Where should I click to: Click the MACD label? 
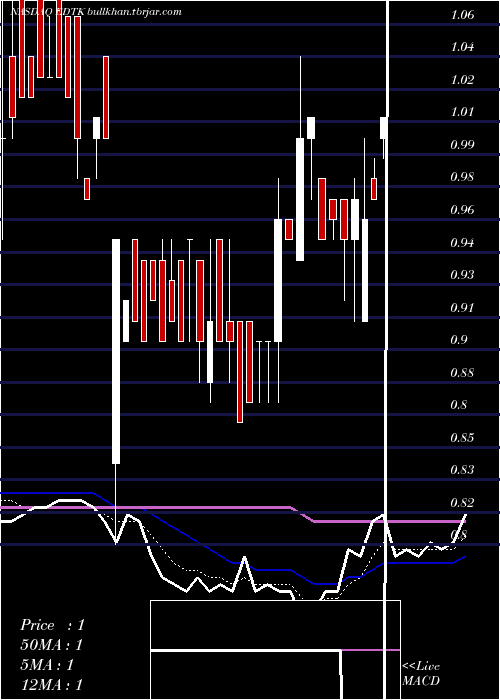pyautogui.click(x=421, y=681)
